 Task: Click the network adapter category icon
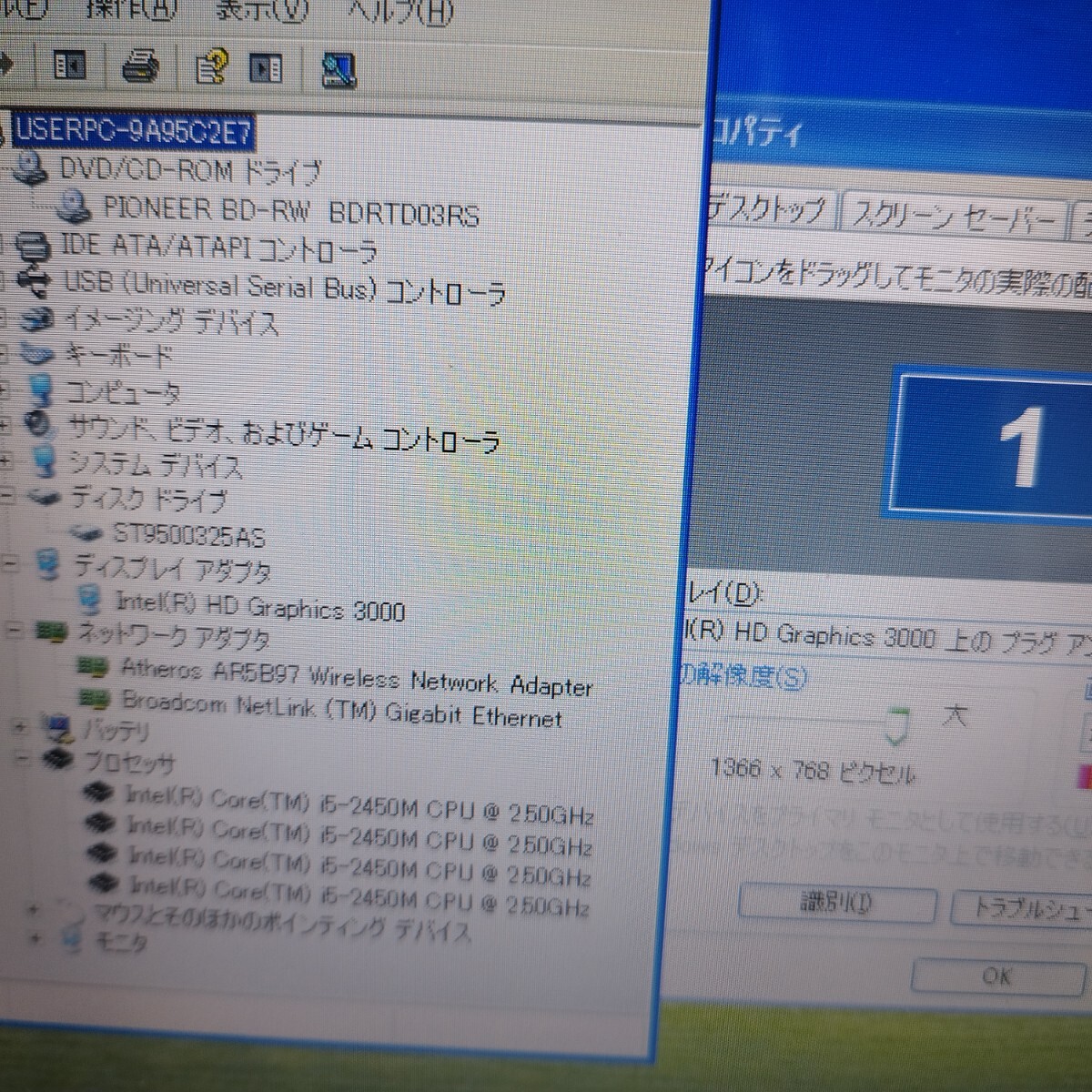53,632
